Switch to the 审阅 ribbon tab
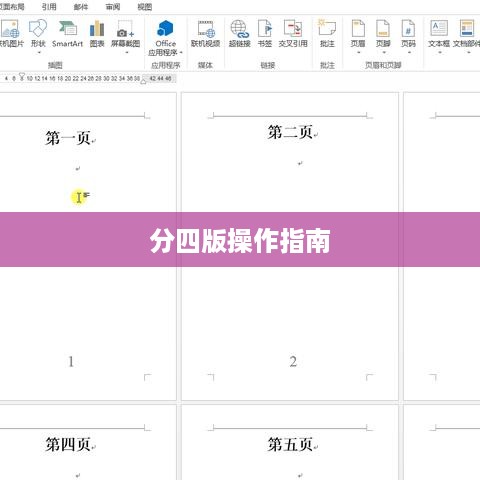 (x=113, y=7)
